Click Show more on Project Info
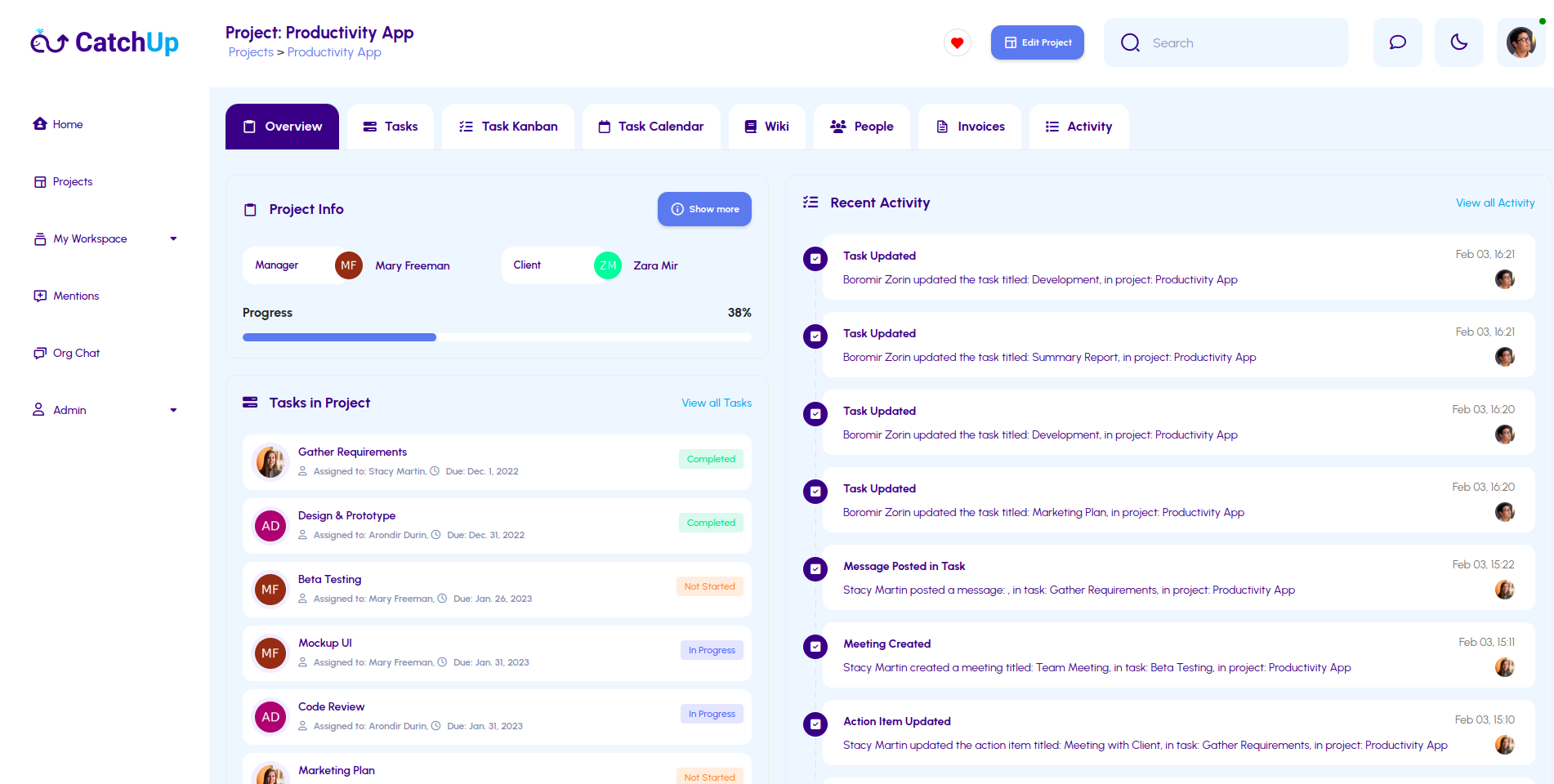The height and width of the screenshot is (784, 1554). pyautogui.click(x=703, y=209)
